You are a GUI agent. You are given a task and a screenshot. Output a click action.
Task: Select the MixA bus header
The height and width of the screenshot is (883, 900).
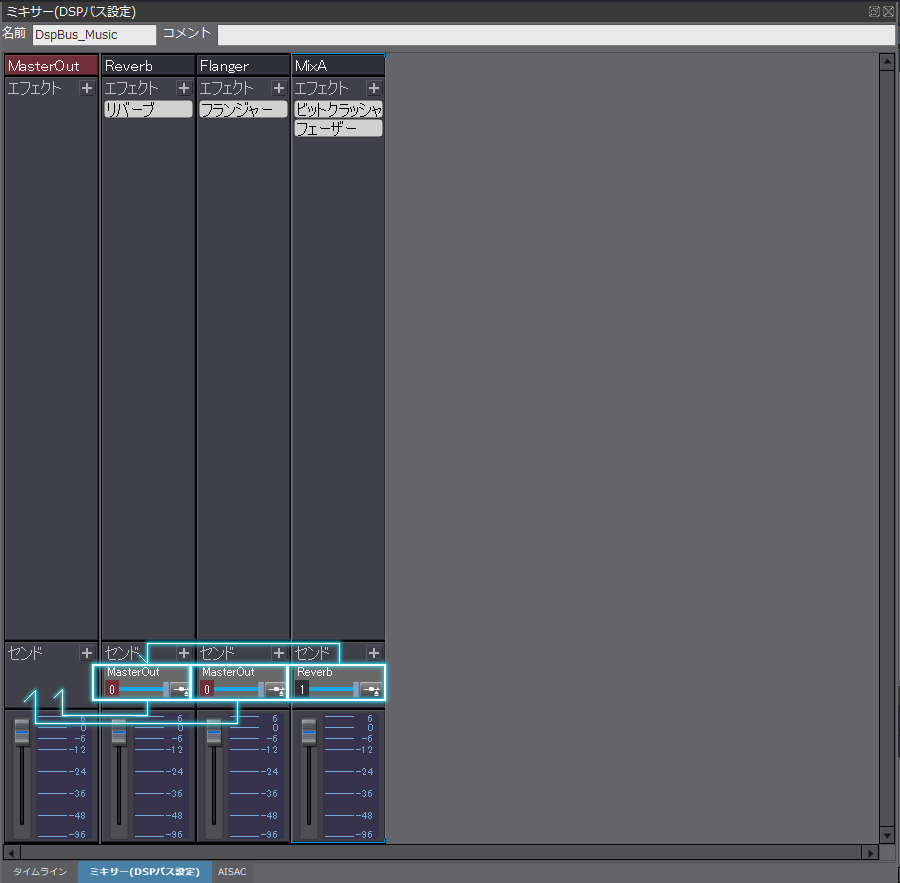tap(339, 65)
